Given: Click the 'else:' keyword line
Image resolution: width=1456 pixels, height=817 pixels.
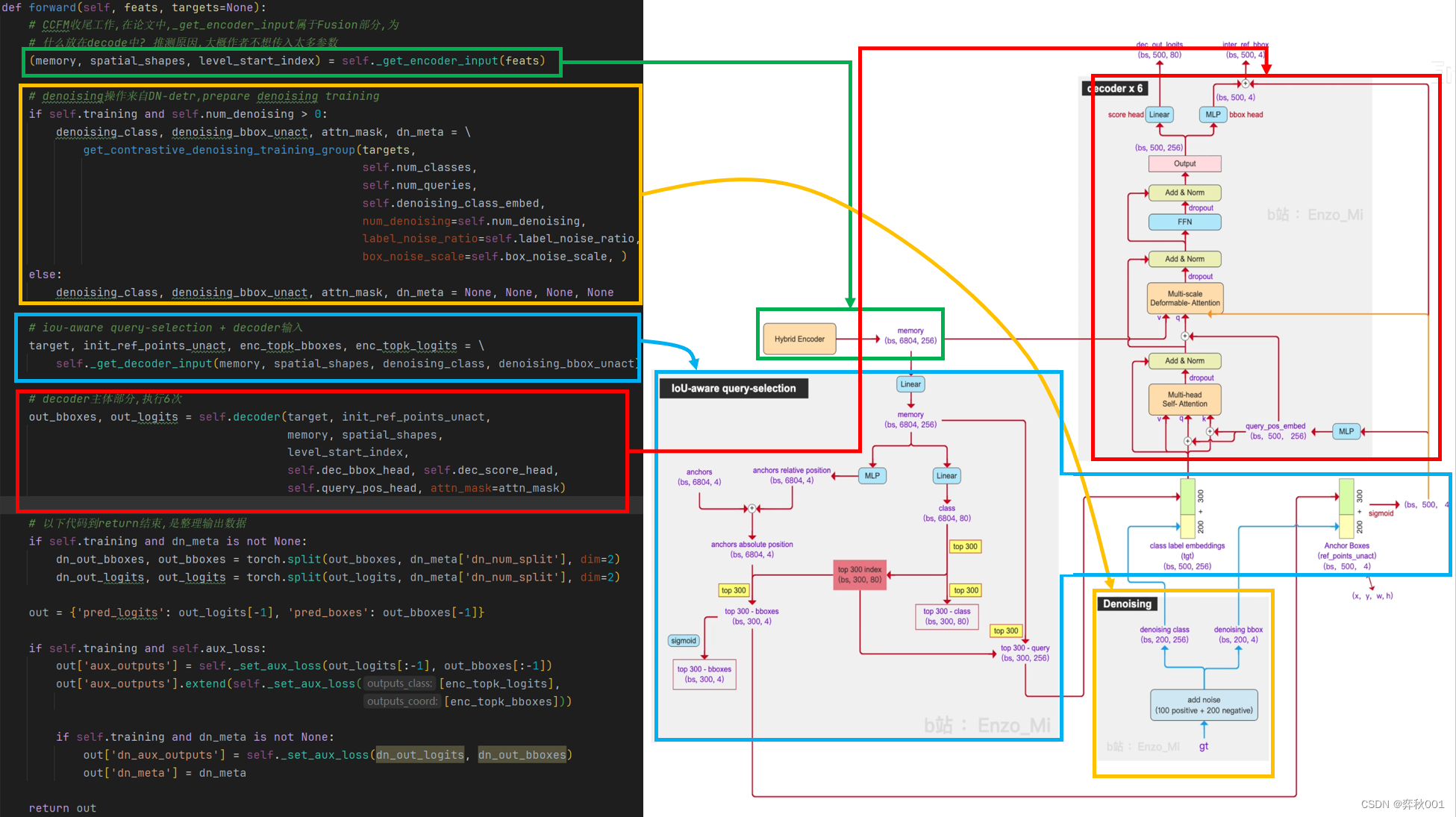Looking at the screenshot, I should pyautogui.click(x=46, y=275).
